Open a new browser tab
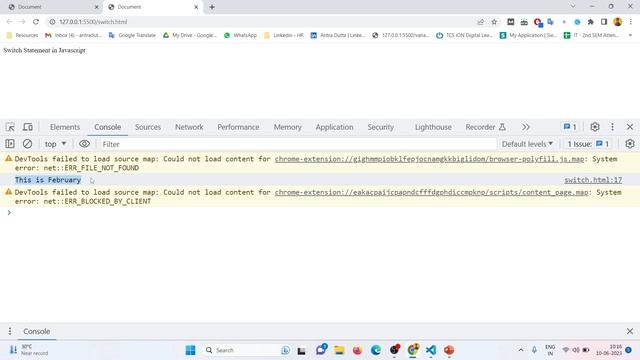This screenshot has height=360, width=640. pyautogui.click(x=212, y=7)
